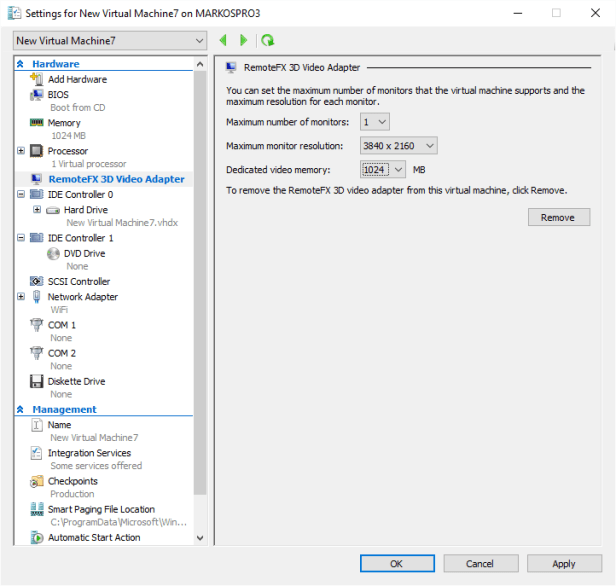Select the Memory settings item
616x586 pixels.
(64, 122)
